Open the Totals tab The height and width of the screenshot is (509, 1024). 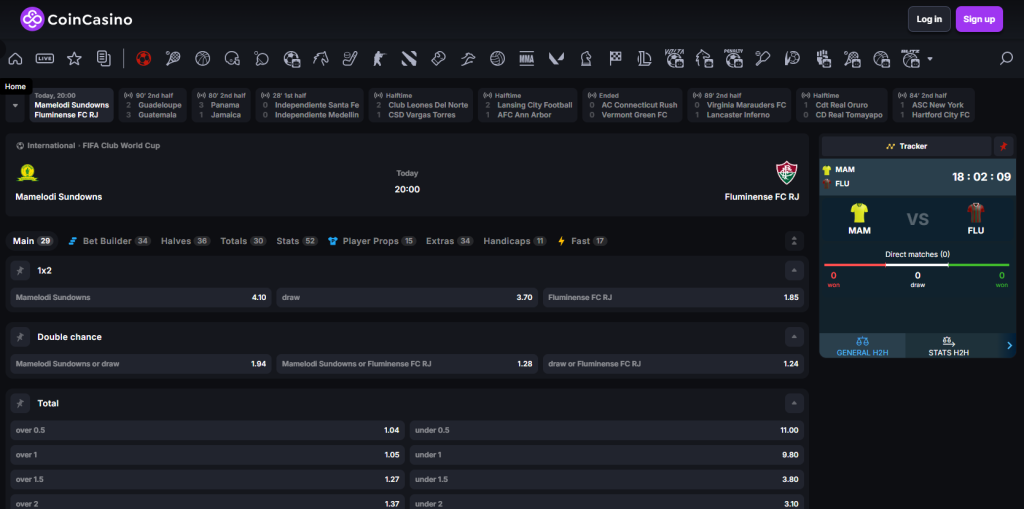click(244, 241)
